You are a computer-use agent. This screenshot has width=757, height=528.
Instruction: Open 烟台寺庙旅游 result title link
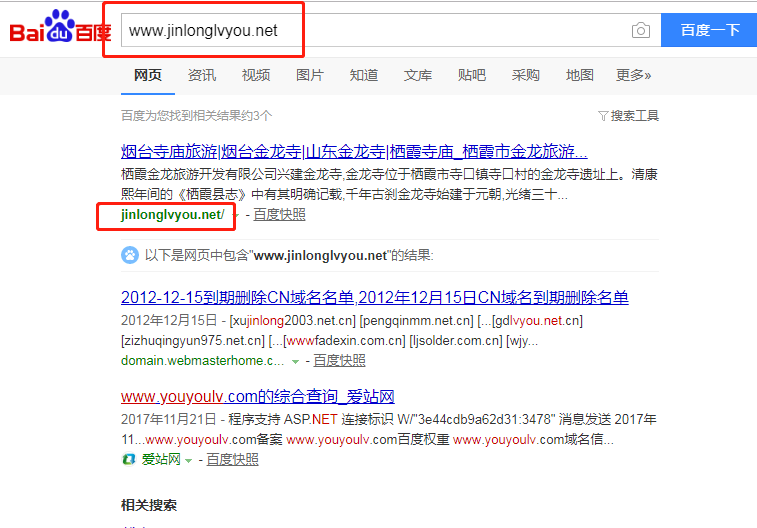(x=354, y=152)
